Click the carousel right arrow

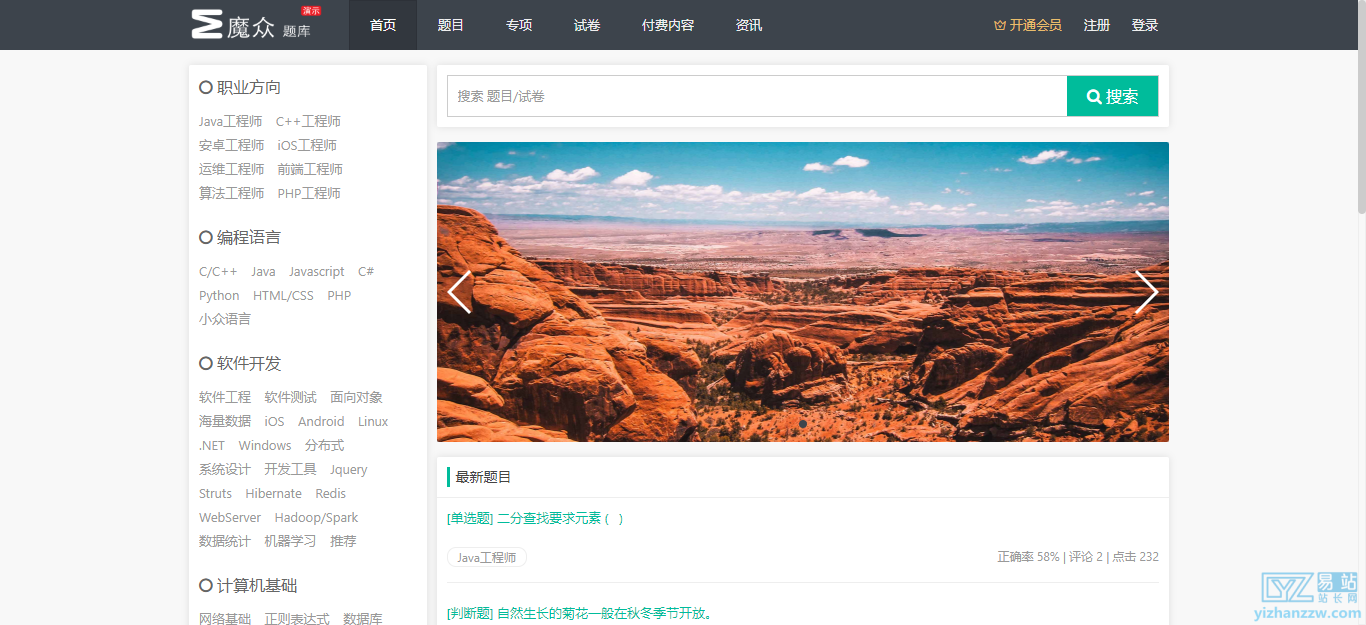pos(1146,291)
